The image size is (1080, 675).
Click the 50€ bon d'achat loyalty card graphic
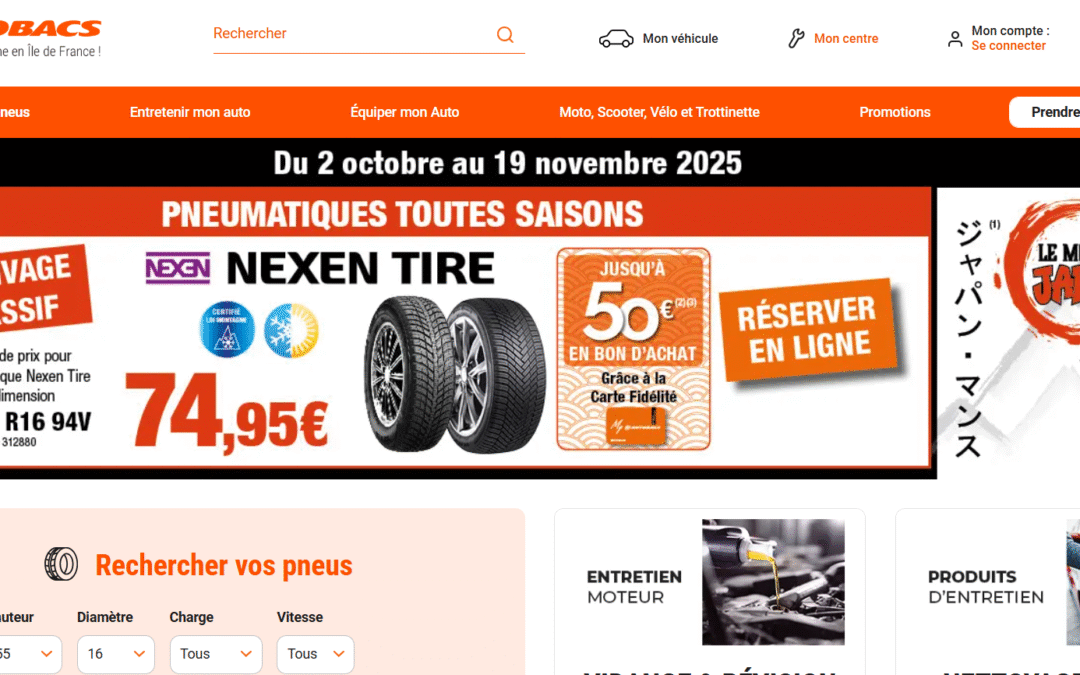pyautogui.click(x=633, y=349)
